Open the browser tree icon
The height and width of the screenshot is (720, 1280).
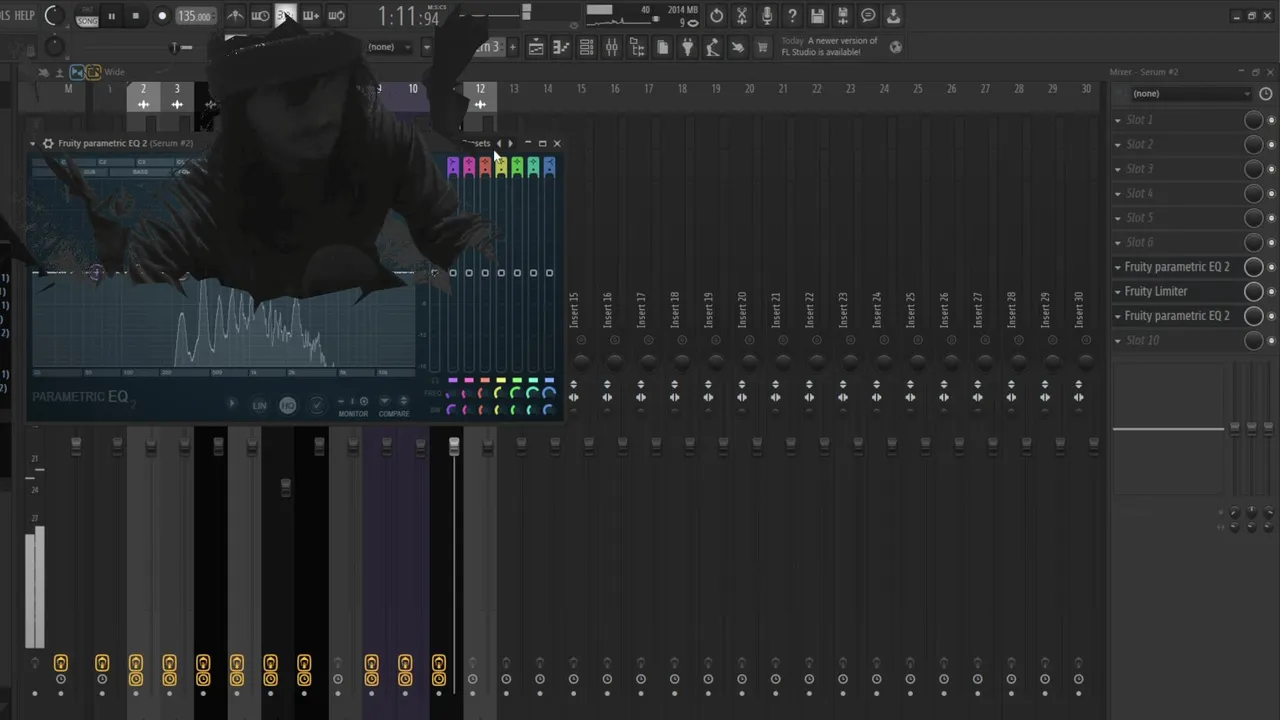pos(636,47)
